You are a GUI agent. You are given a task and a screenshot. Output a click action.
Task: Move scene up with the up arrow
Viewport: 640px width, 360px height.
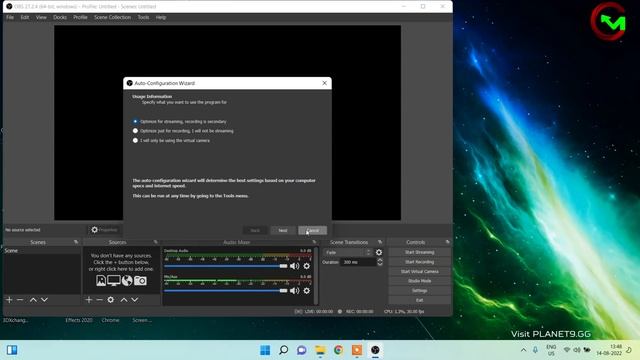[33, 300]
